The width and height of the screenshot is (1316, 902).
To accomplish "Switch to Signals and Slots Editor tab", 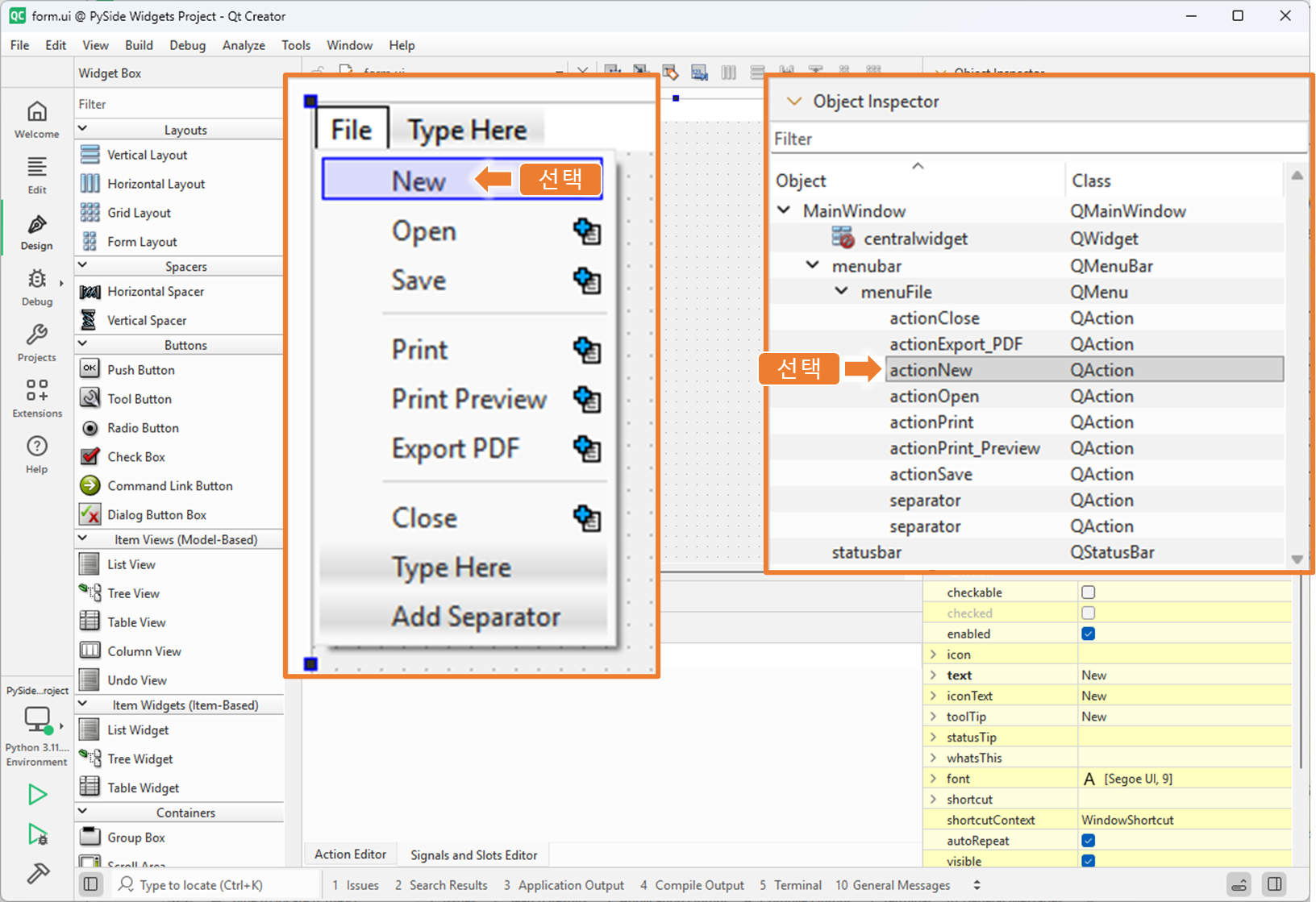I will point(473,855).
